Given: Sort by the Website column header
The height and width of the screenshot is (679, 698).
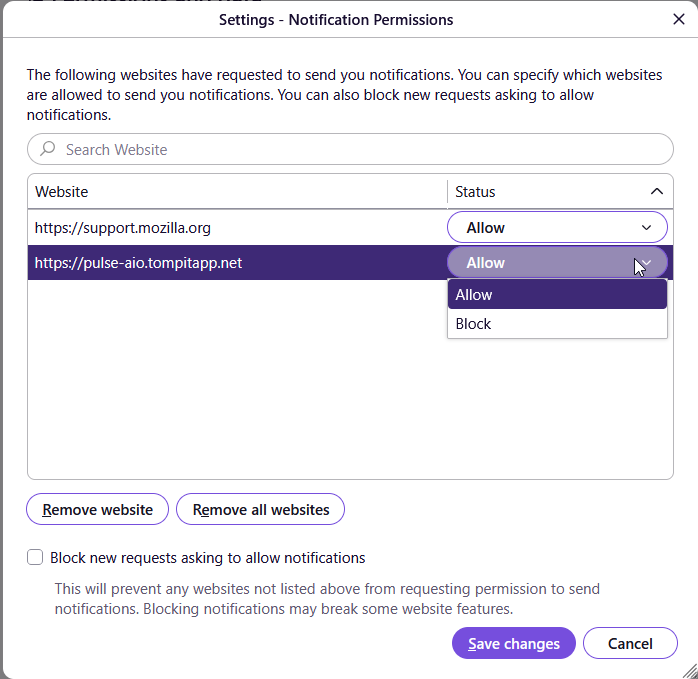Looking at the screenshot, I should click(237, 191).
